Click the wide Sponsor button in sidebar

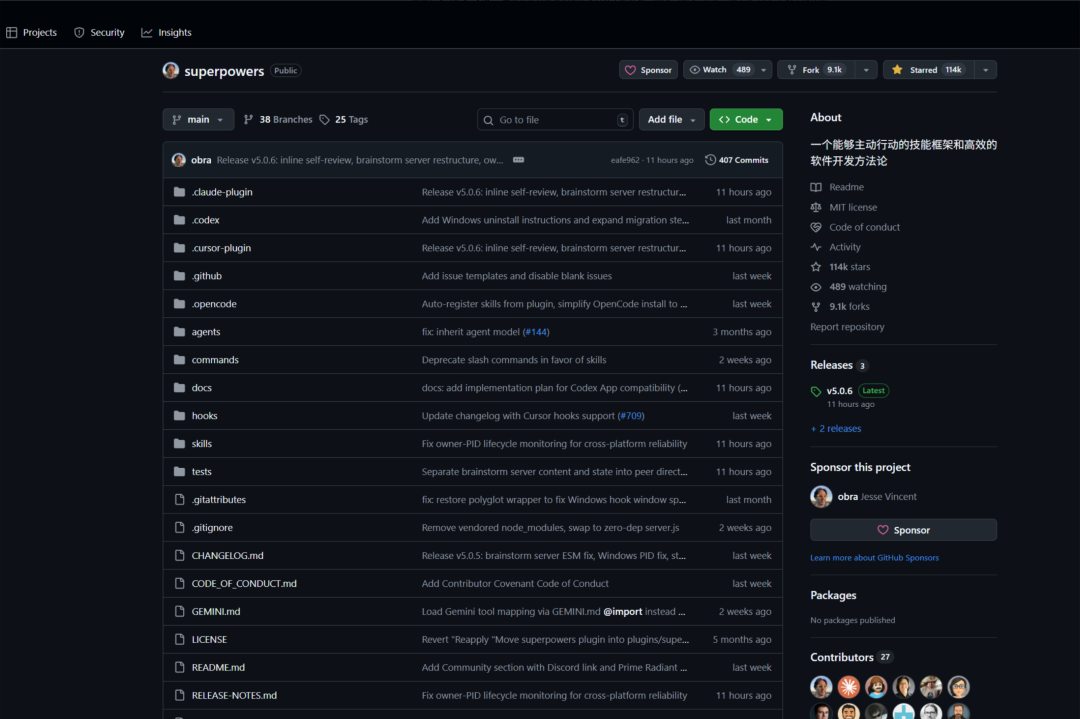pos(903,530)
